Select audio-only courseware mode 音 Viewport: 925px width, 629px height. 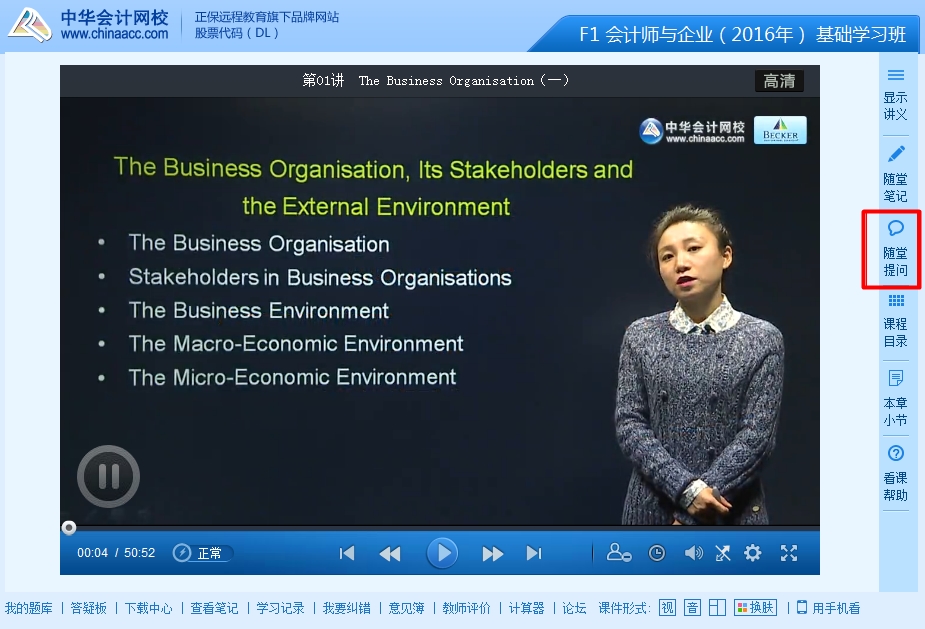pos(692,608)
